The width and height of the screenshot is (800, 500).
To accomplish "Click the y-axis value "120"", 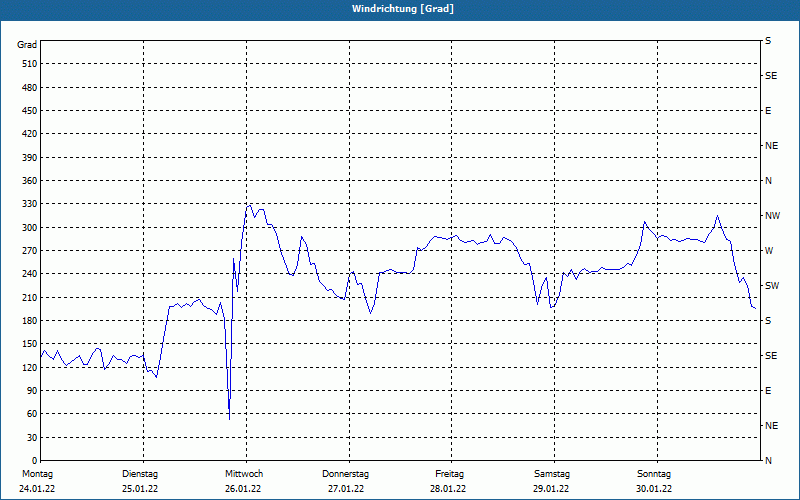I will pyautogui.click(x=30, y=367).
